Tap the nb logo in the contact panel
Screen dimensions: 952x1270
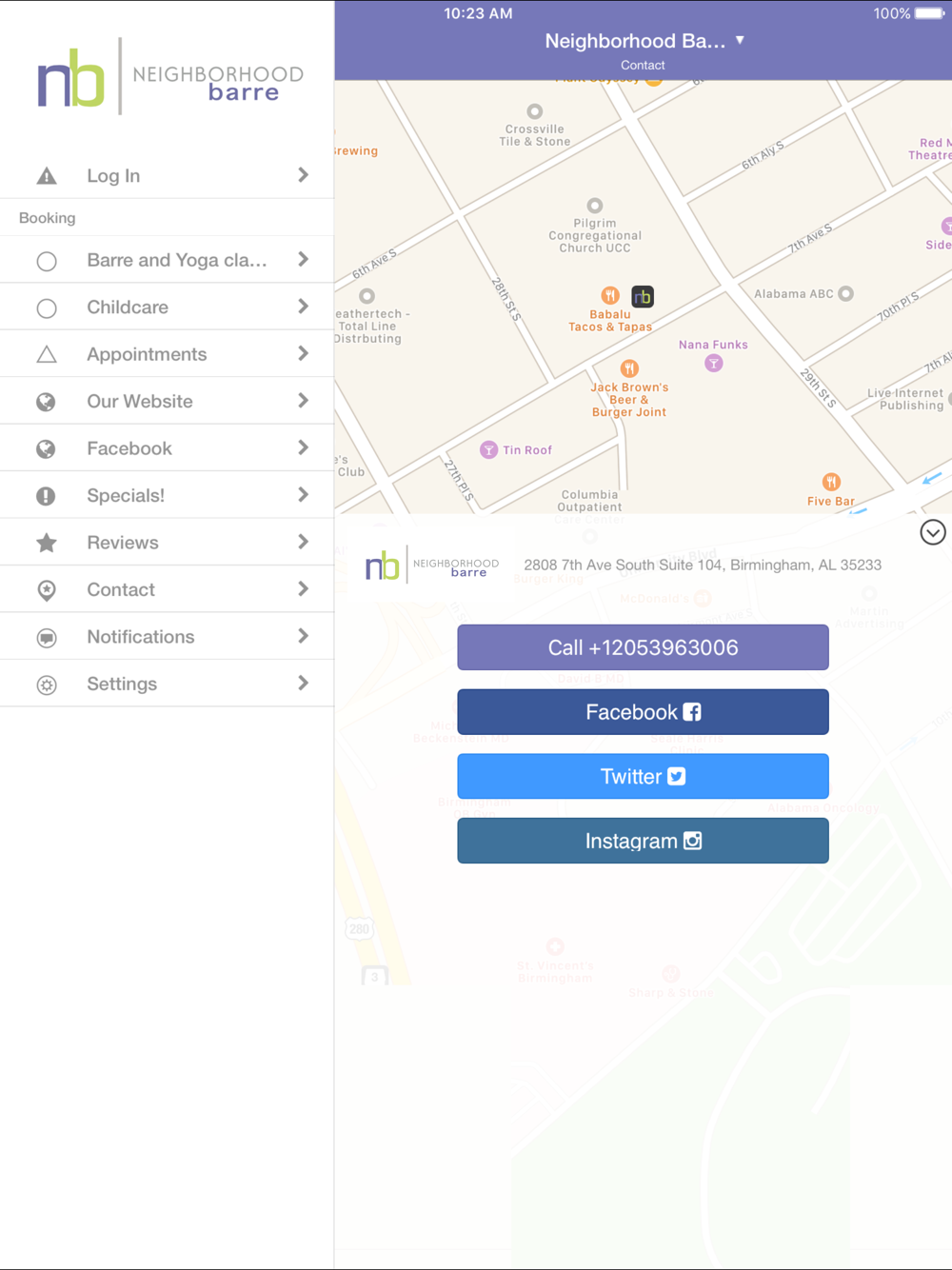[432, 566]
